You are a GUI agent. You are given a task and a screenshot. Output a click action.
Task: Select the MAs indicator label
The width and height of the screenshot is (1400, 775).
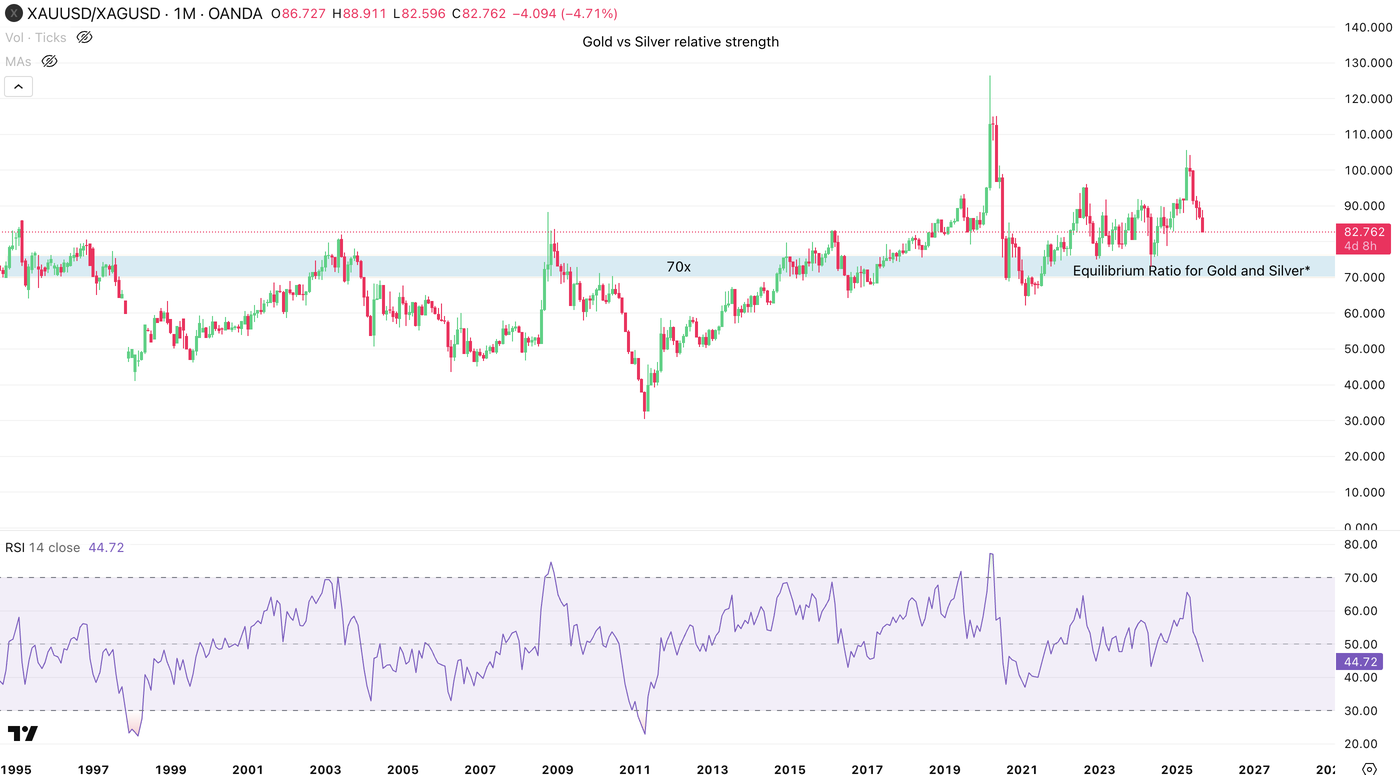(18, 61)
